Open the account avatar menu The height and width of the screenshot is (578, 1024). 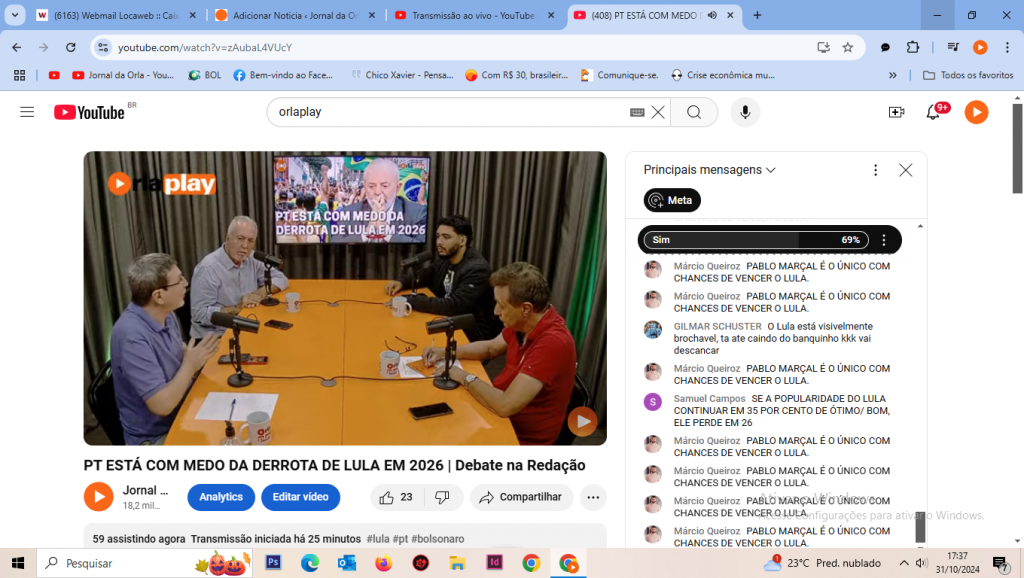(976, 112)
